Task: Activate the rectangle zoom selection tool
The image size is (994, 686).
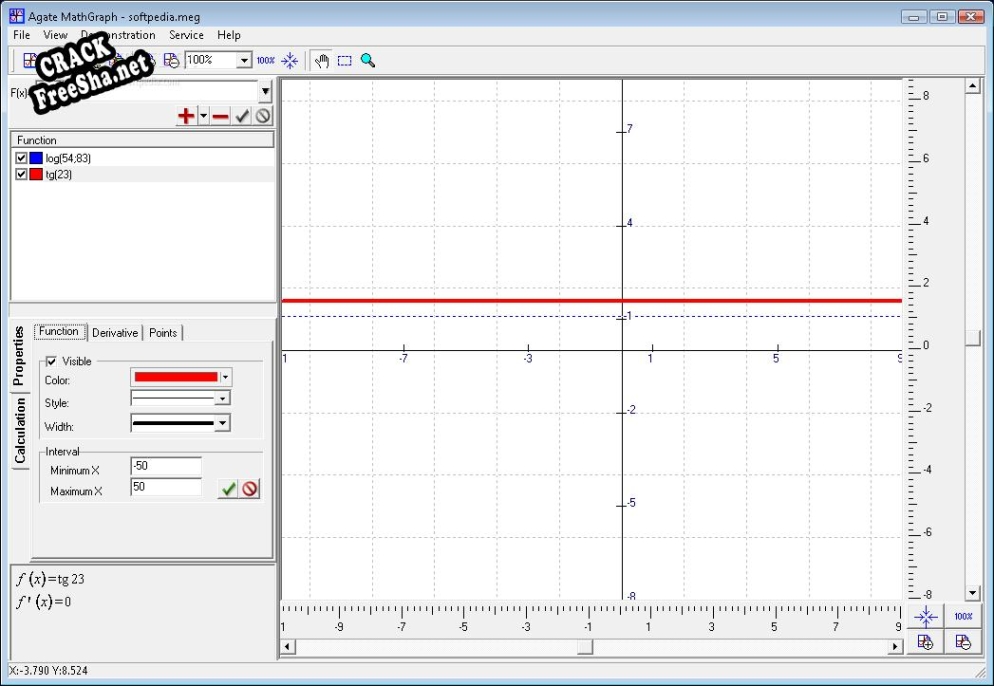Action: [x=345, y=60]
